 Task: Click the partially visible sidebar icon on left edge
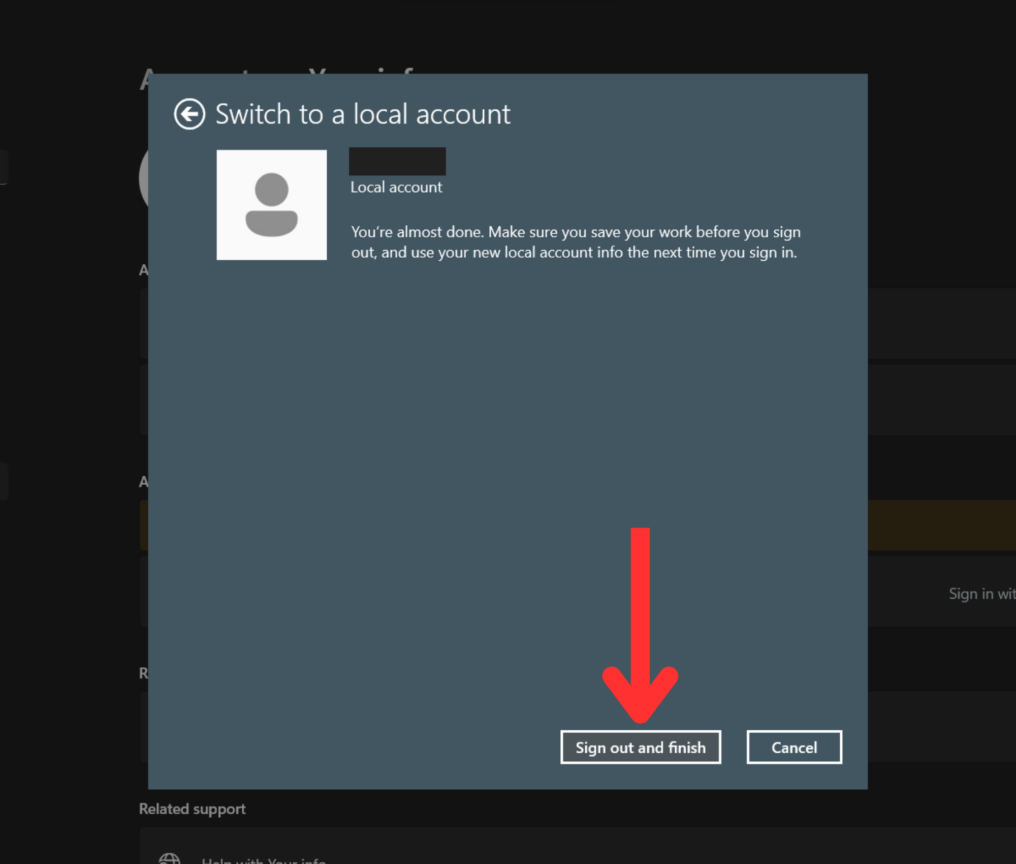4,168
